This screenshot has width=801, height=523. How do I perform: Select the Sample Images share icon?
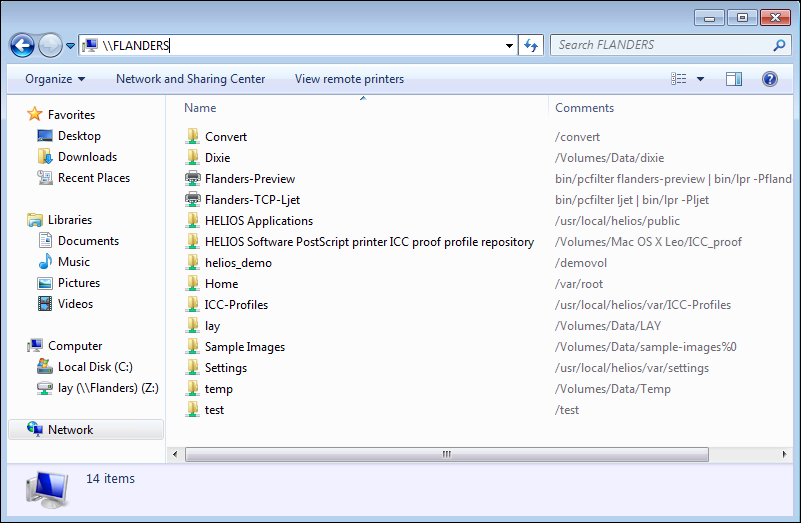pos(193,346)
